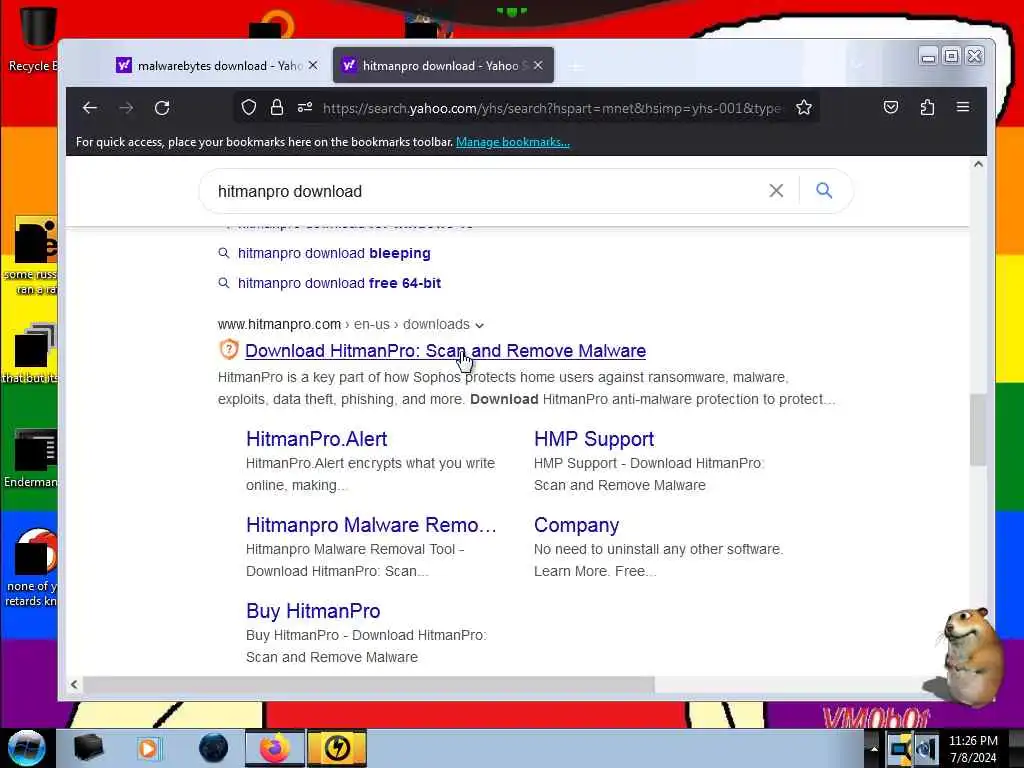Click the yellow lightning bolt taskbar icon
Image resolution: width=1024 pixels, height=768 pixels.
tap(337, 748)
